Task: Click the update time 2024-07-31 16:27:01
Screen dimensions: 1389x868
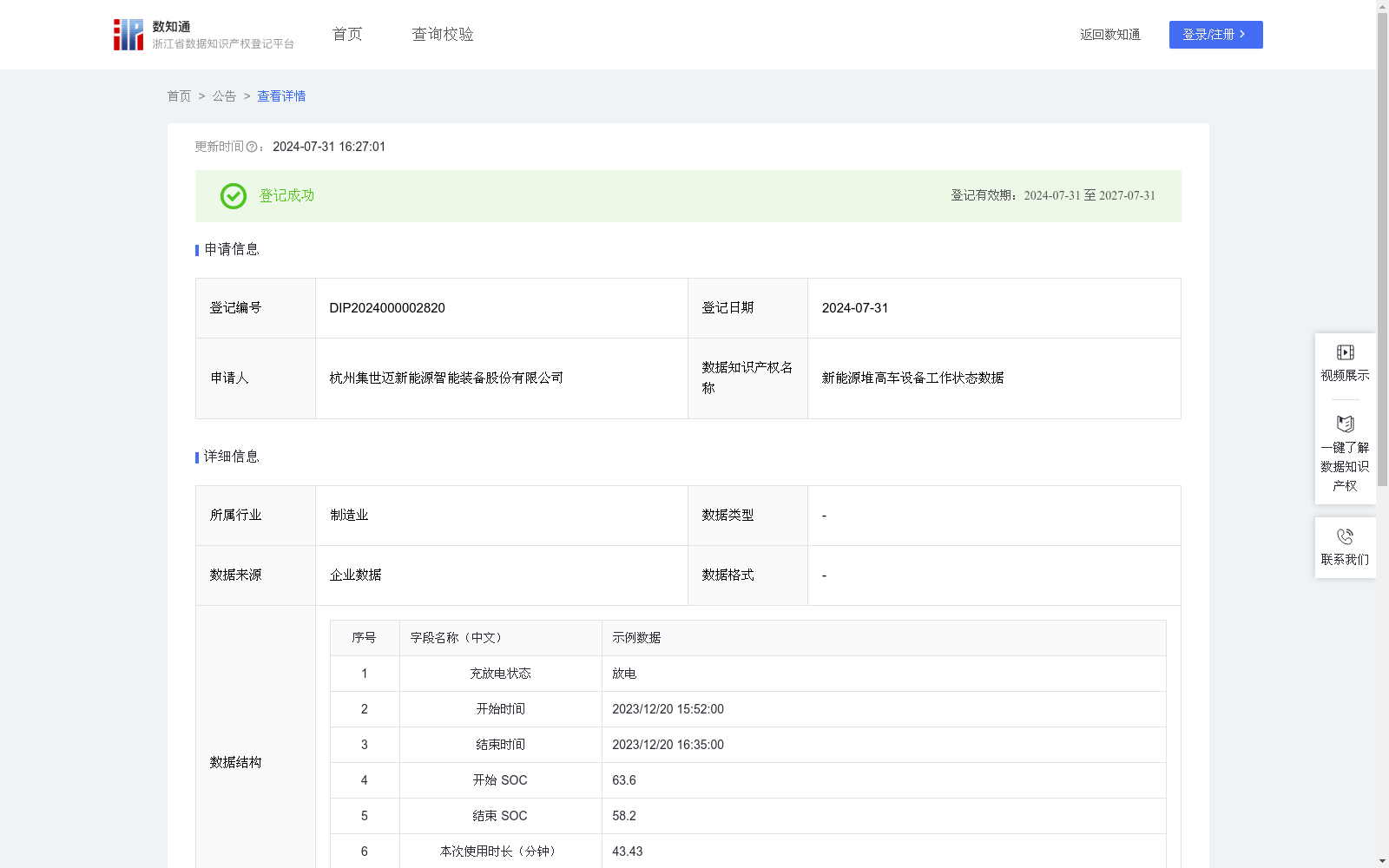Action: click(329, 147)
